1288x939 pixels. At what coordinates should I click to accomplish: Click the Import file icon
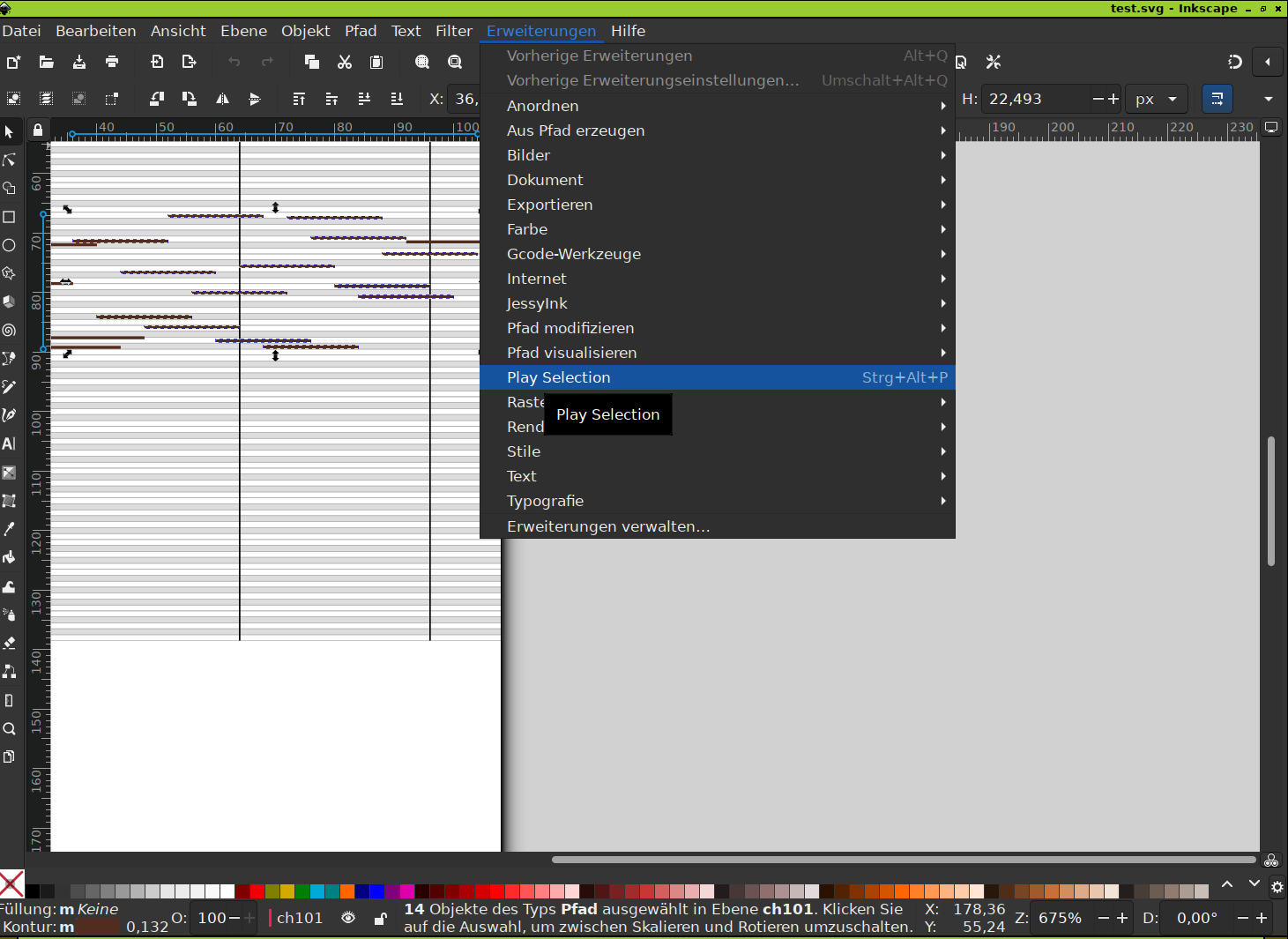click(x=157, y=62)
